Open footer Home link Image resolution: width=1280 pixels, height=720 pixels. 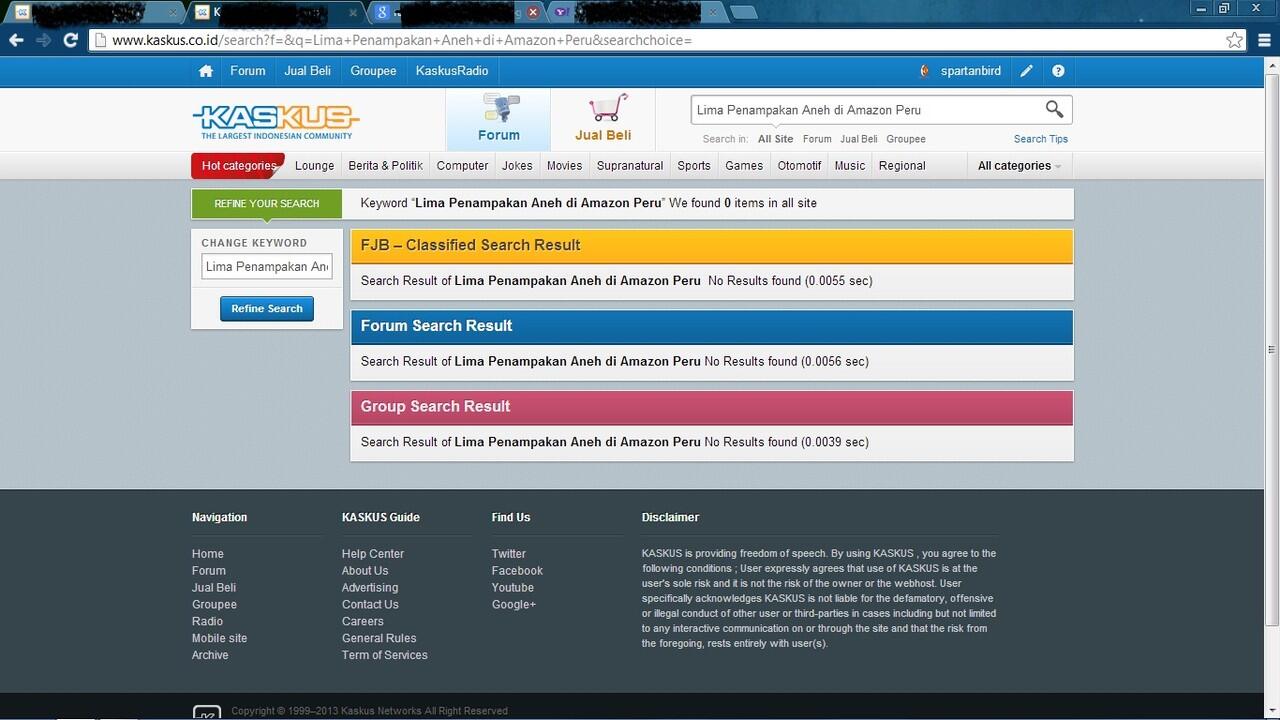click(208, 554)
